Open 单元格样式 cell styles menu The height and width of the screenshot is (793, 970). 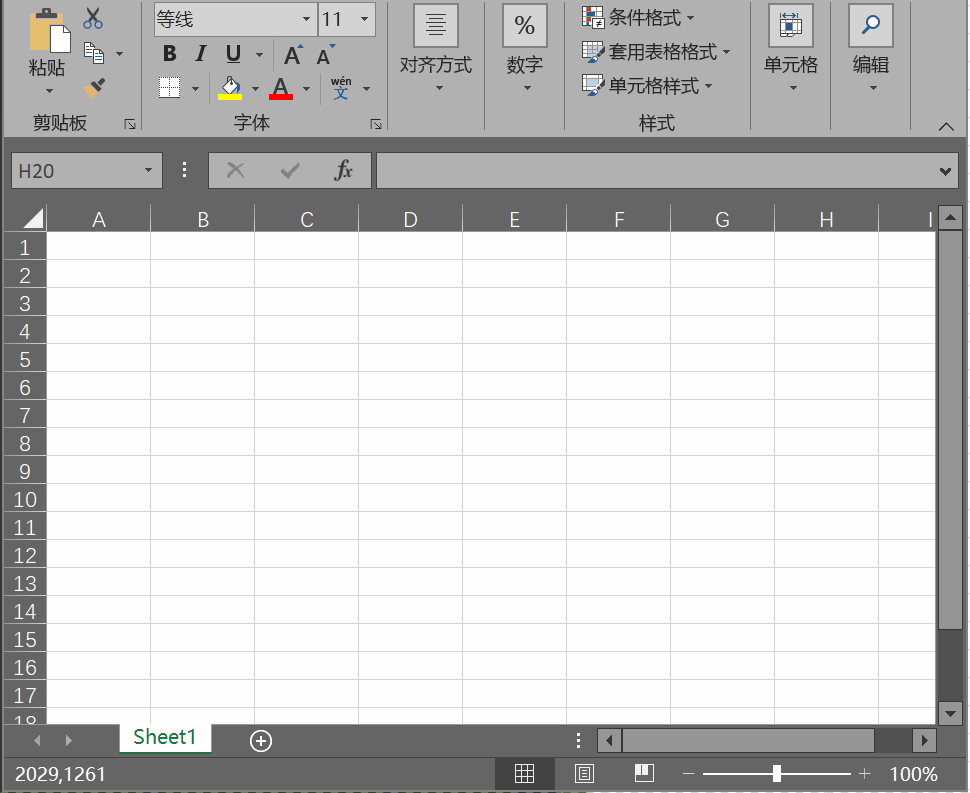point(647,85)
